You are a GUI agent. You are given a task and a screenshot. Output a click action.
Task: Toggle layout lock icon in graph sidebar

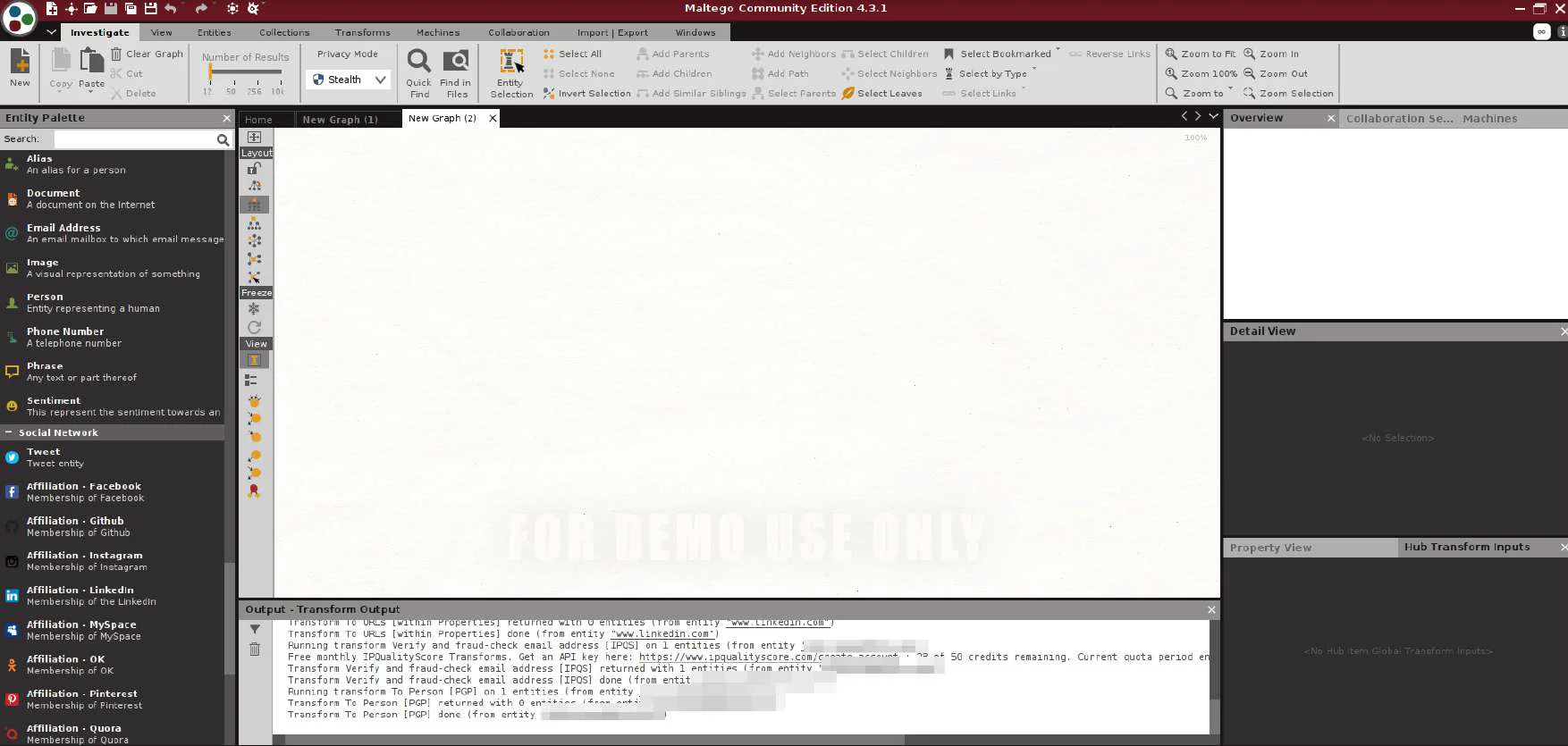coord(255,168)
